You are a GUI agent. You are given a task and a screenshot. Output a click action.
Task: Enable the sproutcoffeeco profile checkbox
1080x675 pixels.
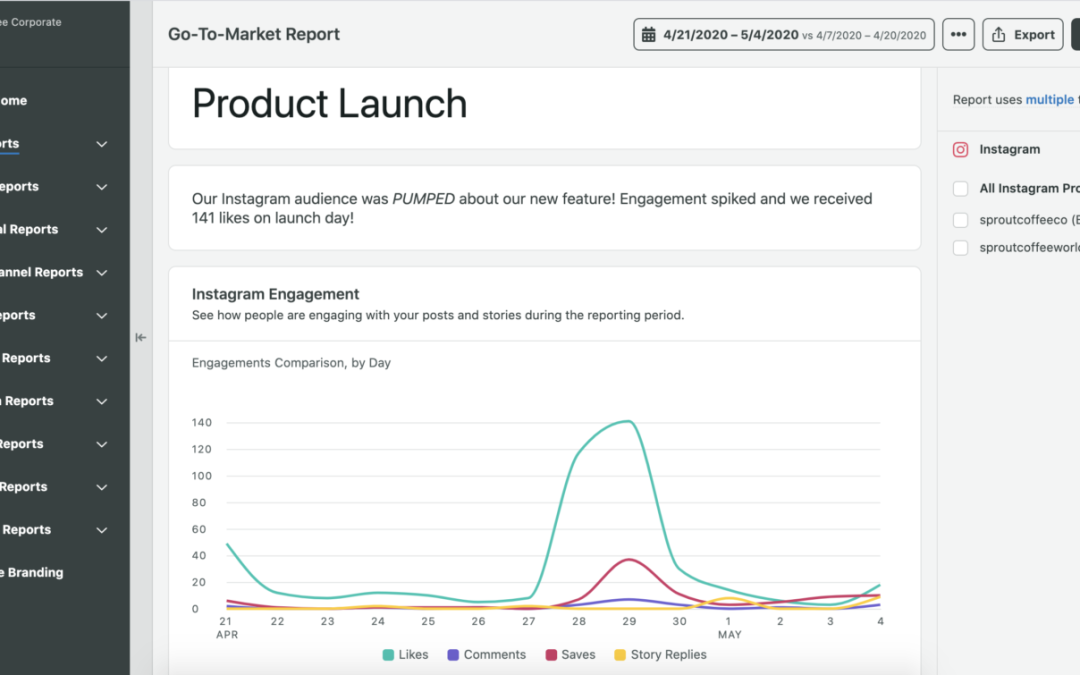[x=960, y=219]
